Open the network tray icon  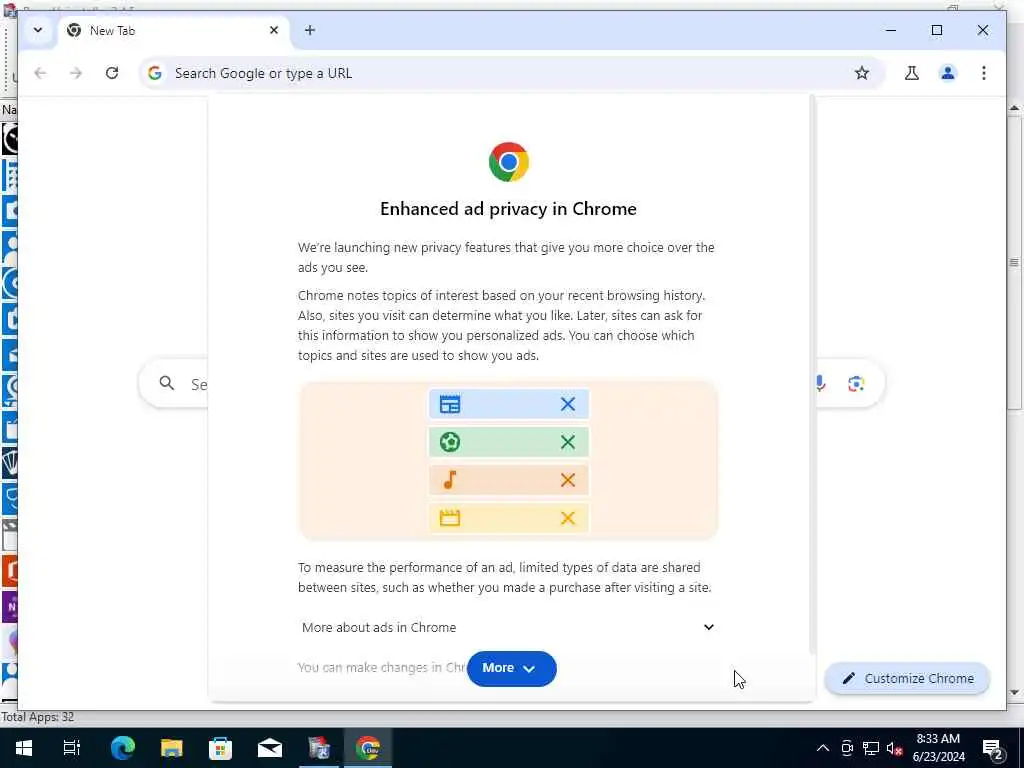[871, 748]
